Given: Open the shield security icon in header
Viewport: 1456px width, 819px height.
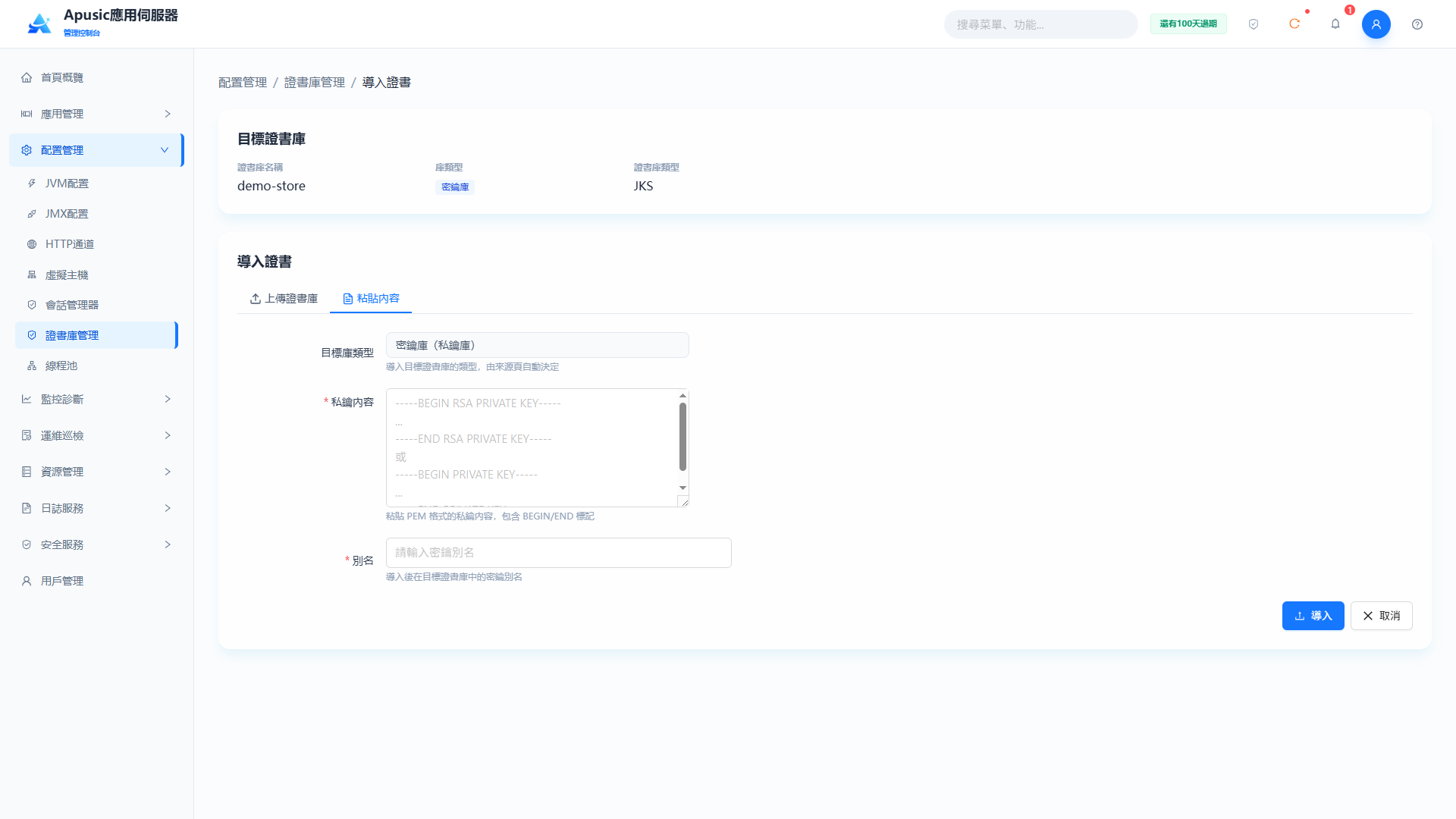Looking at the screenshot, I should click(x=1254, y=24).
